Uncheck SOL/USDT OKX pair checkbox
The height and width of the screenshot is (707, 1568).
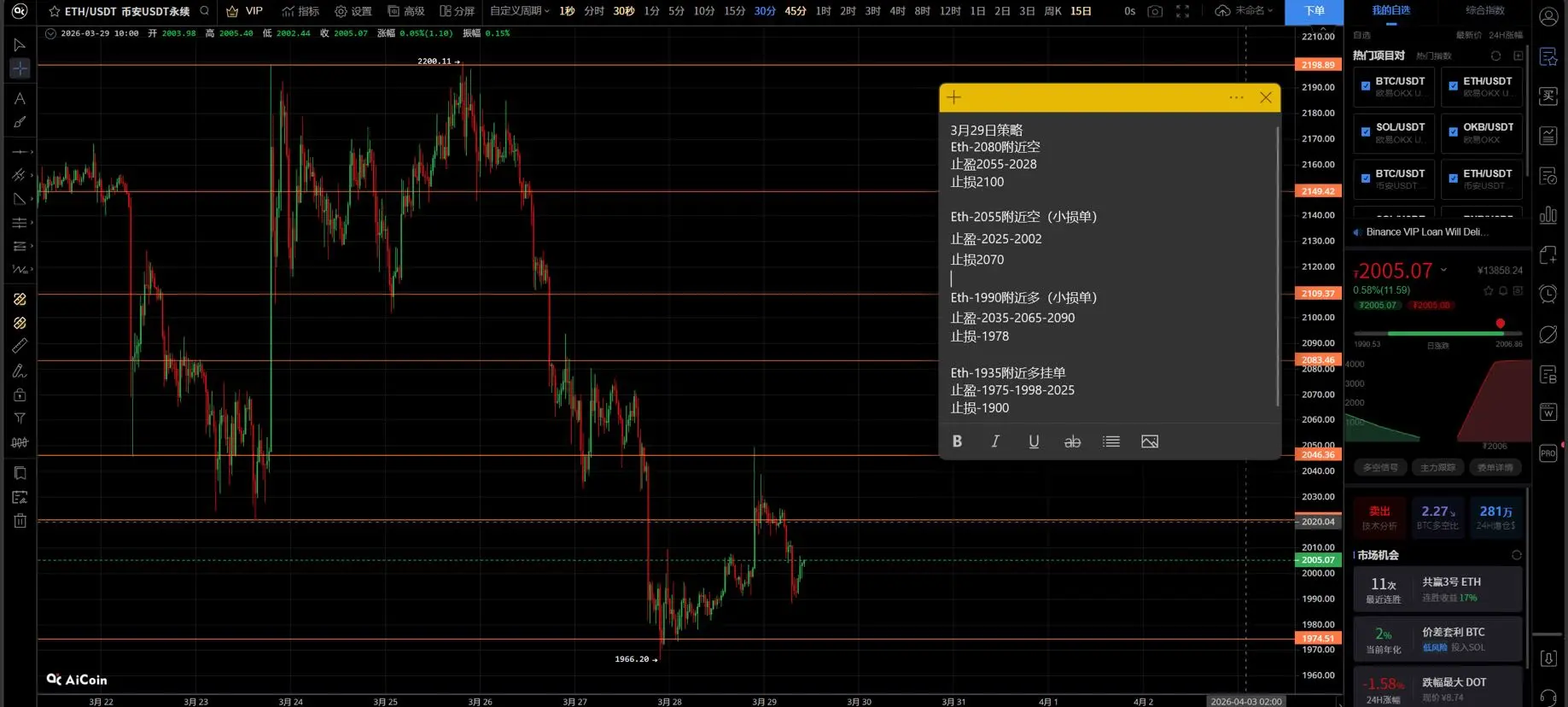pos(1366,132)
